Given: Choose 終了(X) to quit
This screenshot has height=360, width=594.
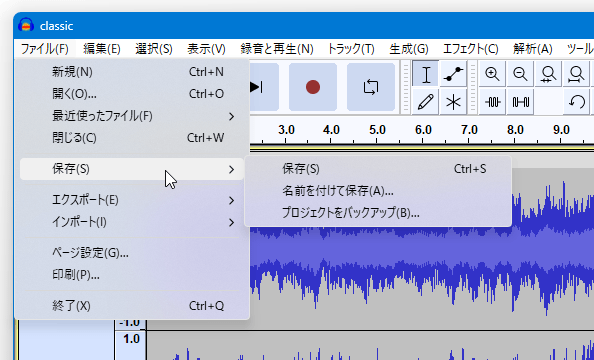Looking at the screenshot, I should (132, 305).
